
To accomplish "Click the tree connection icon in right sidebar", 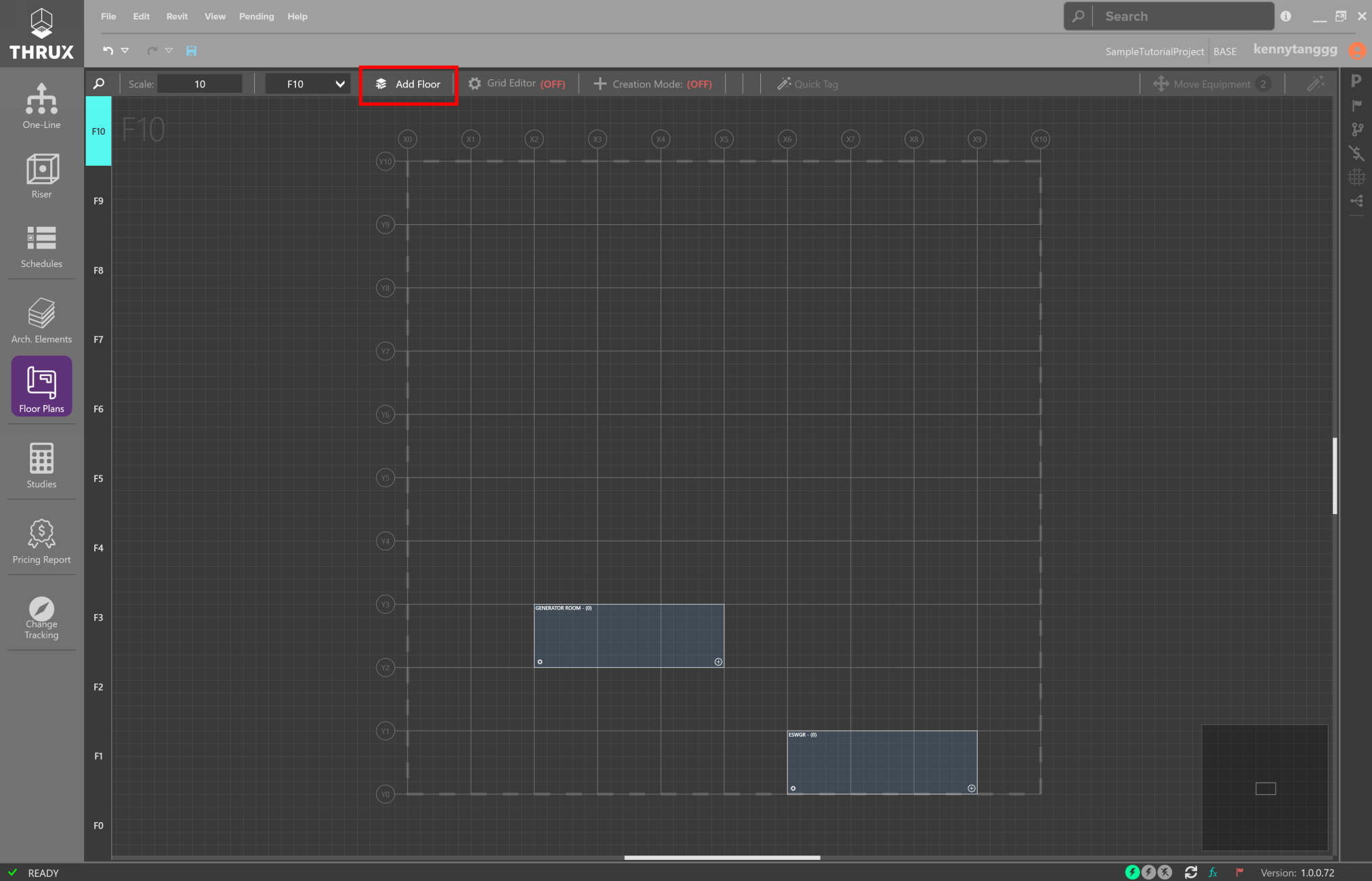I will tap(1356, 200).
